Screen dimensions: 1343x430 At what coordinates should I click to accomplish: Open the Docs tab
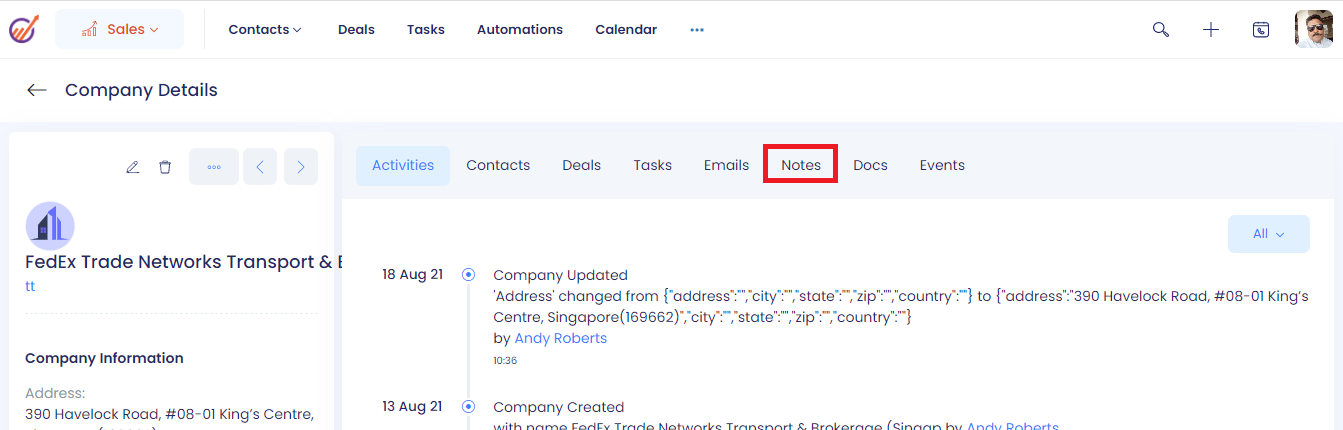click(x=870, y=165)
